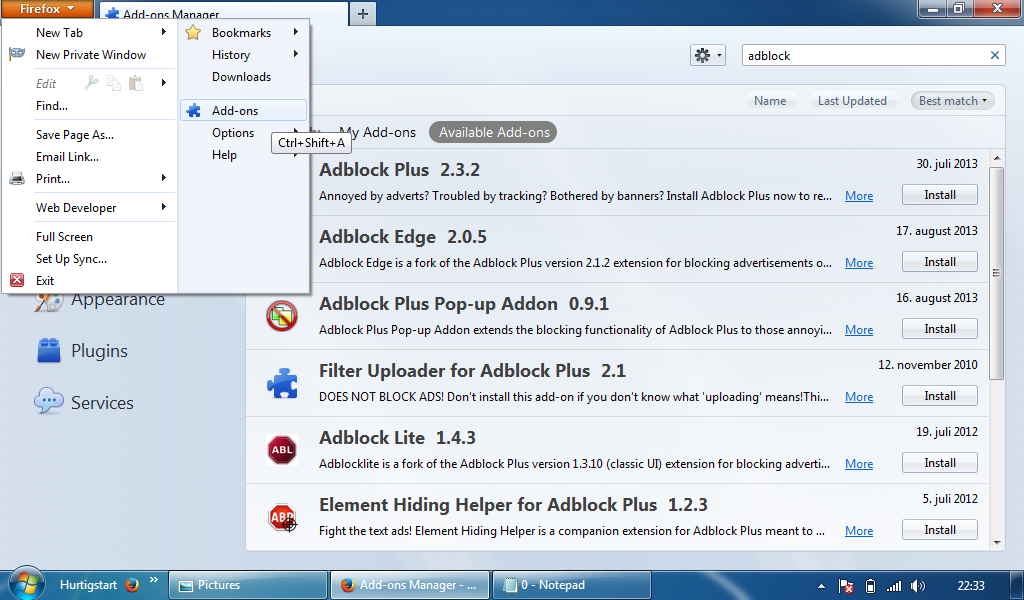Click the Edit menu cut icon
The width and height of the screenshot is (1024, 600).
click(x=91, y=83)
